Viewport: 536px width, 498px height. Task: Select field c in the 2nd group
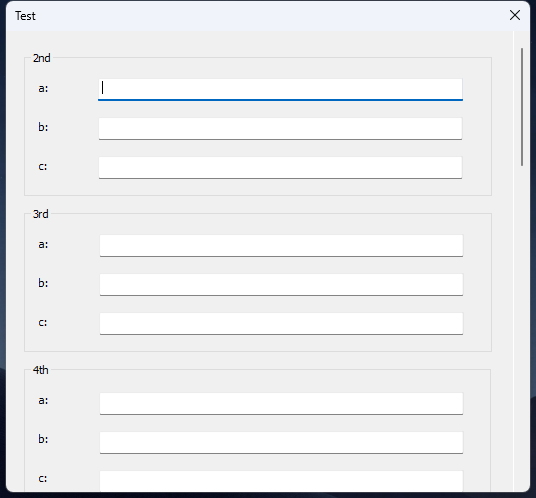tap(280, 168)
